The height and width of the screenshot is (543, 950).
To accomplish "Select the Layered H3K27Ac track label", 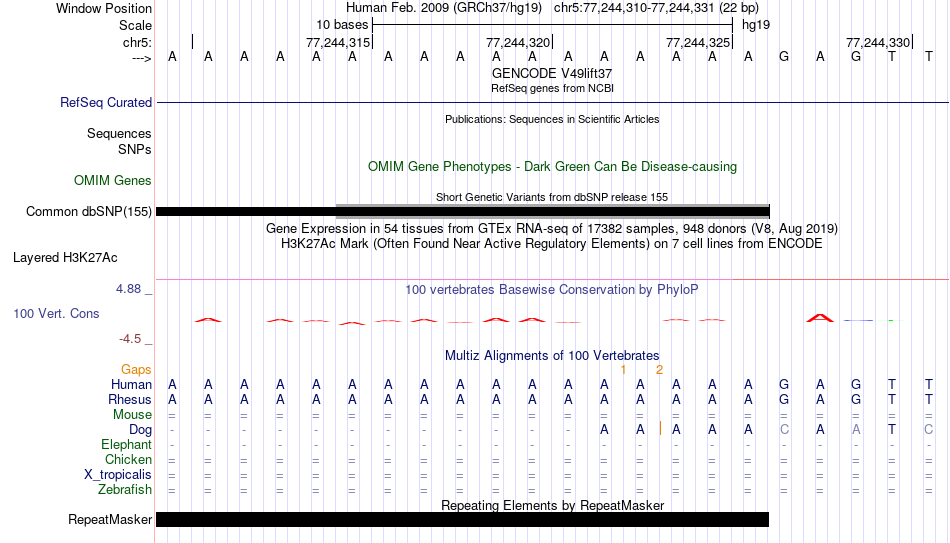I will (65, 258).
